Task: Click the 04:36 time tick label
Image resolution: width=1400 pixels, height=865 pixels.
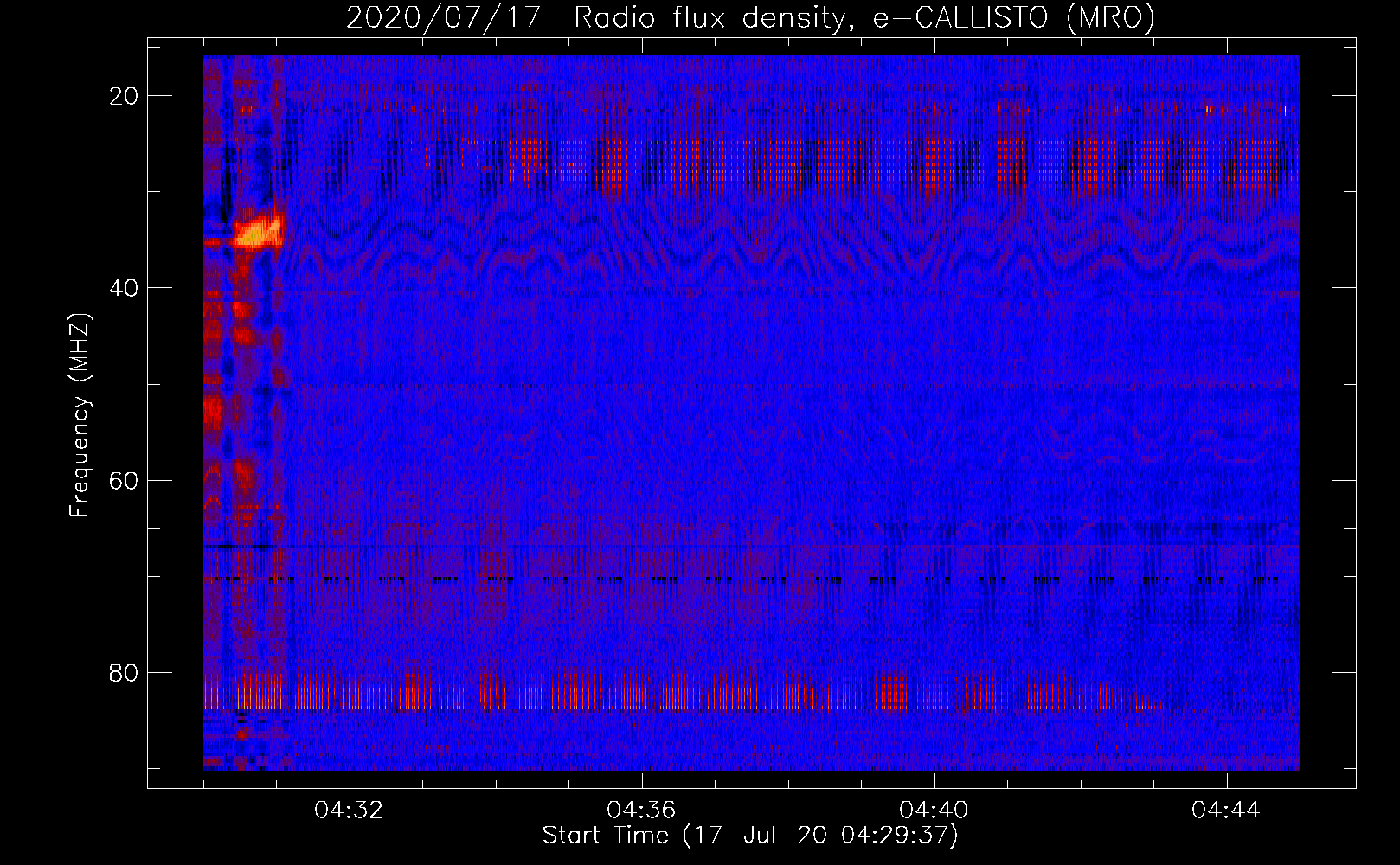Action: [641, 811]
